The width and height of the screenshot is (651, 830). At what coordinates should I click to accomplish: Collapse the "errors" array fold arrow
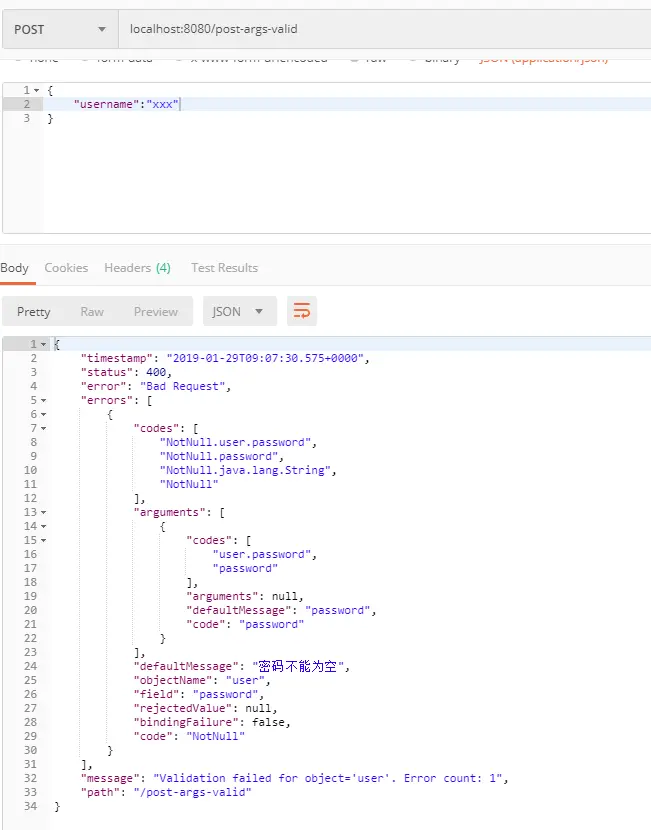point(43,400)
